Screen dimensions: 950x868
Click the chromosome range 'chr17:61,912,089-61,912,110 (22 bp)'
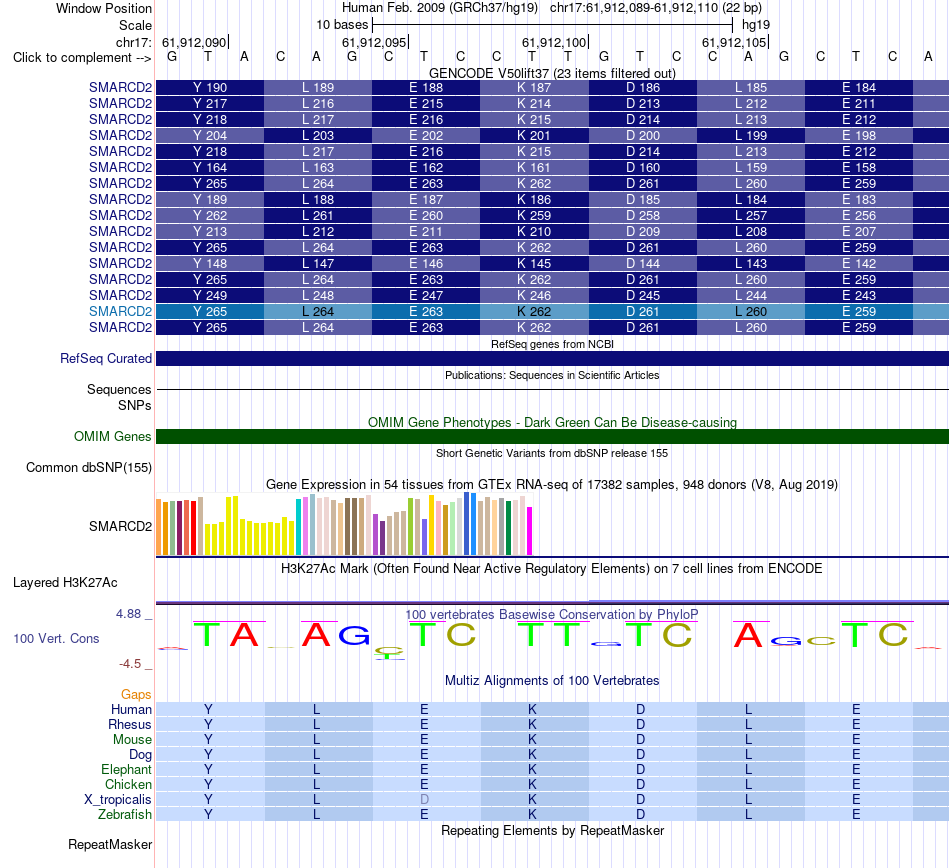656,8
